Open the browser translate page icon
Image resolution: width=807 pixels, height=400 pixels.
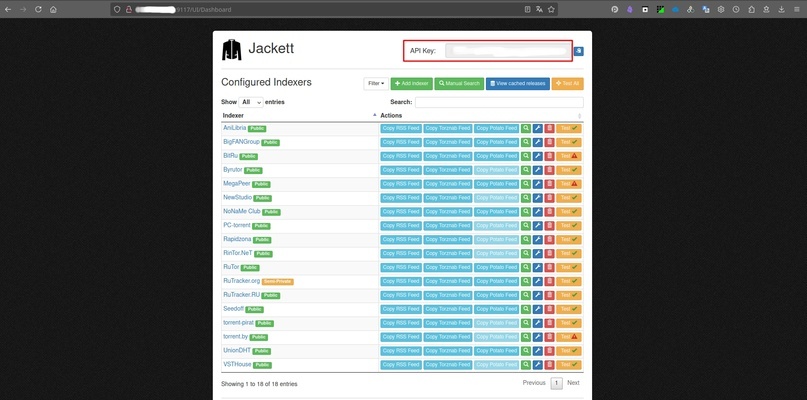pos(539,9)
